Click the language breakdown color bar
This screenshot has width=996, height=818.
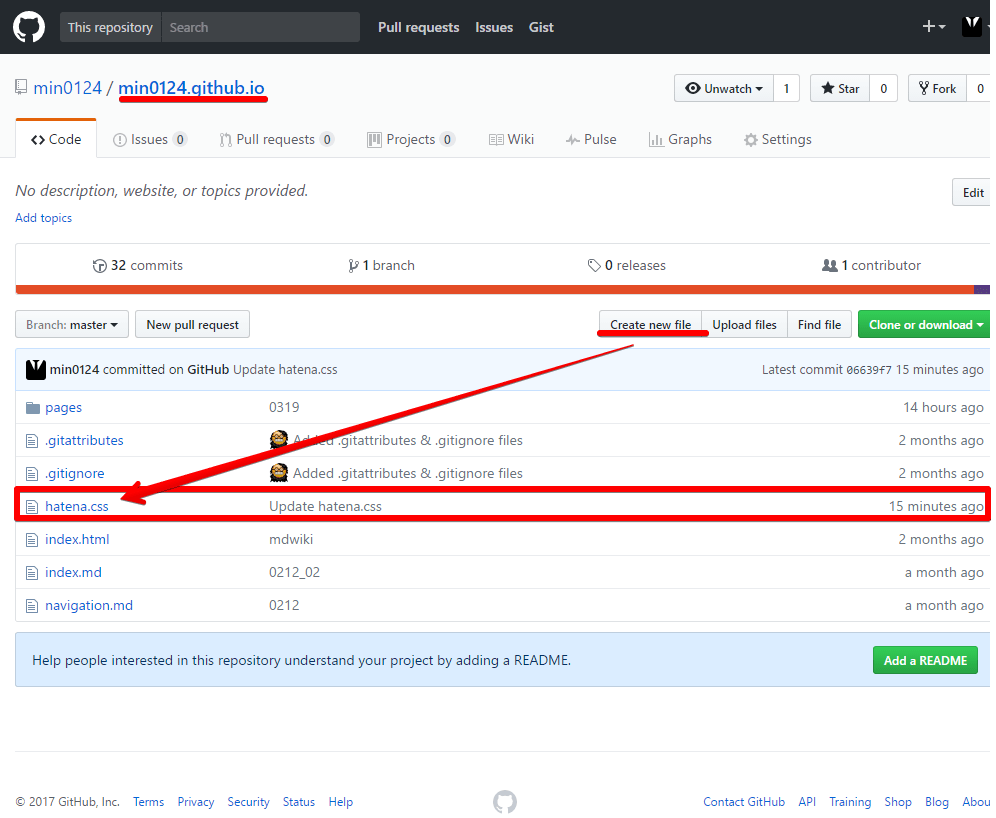point(502,290)
